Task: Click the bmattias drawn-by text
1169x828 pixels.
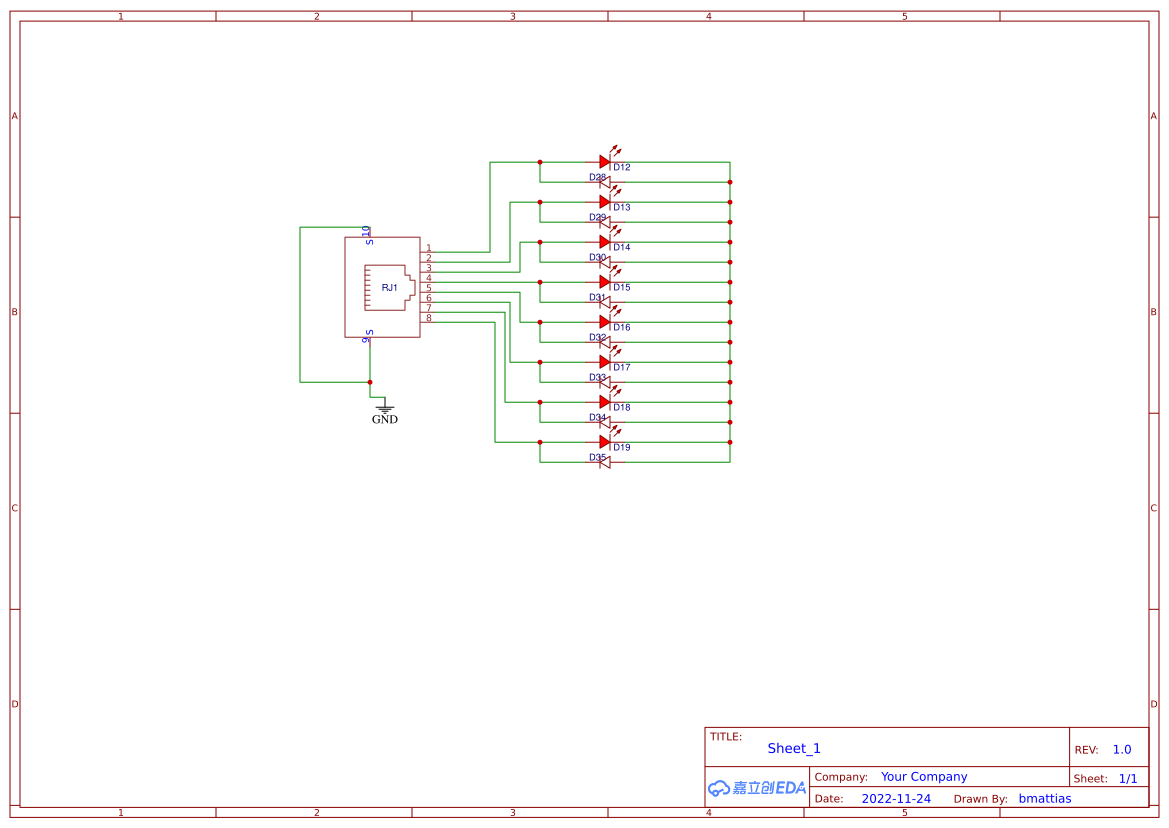Action: [1044, 798]
